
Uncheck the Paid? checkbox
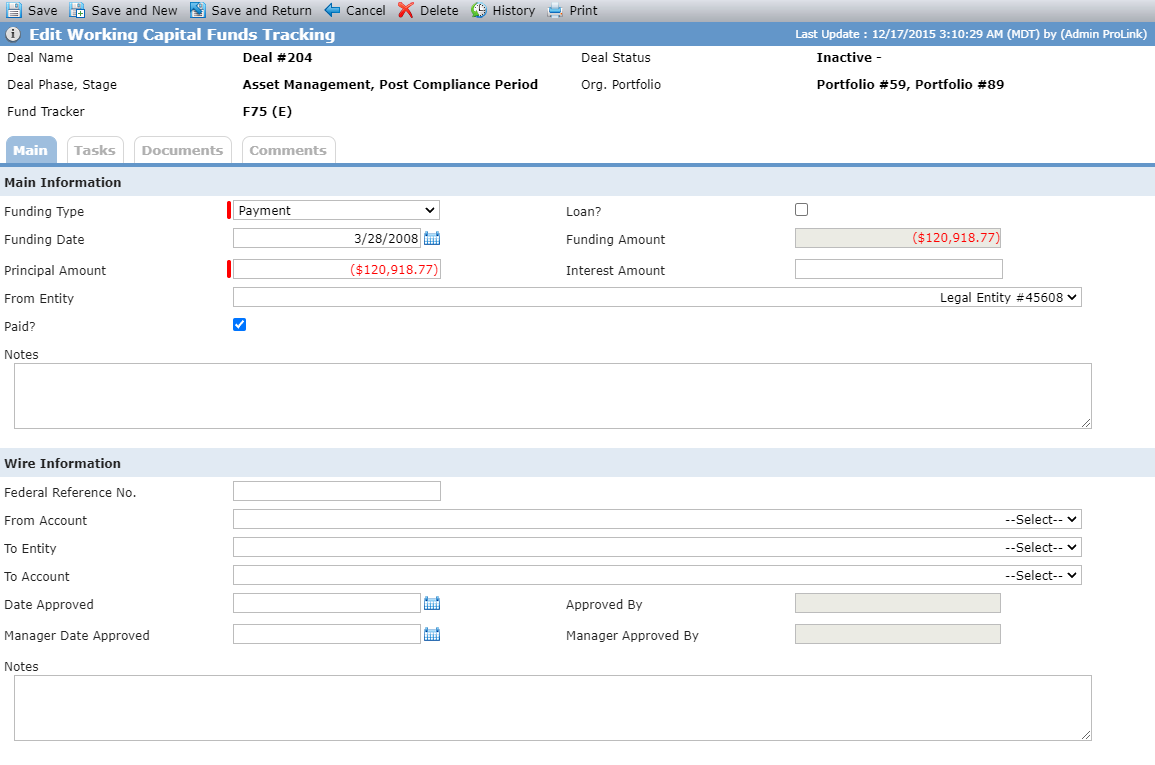(x=239, y=325)
